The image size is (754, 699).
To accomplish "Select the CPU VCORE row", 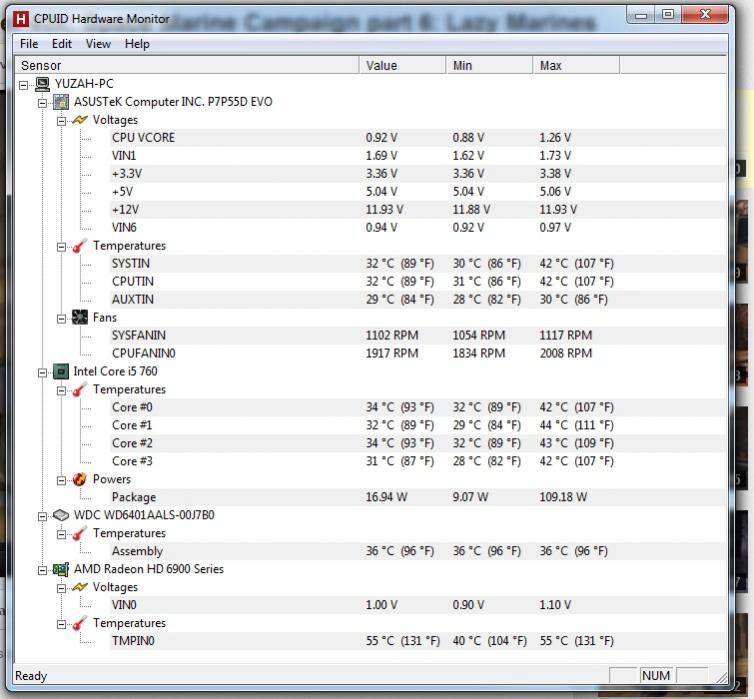I will point(143,138).
